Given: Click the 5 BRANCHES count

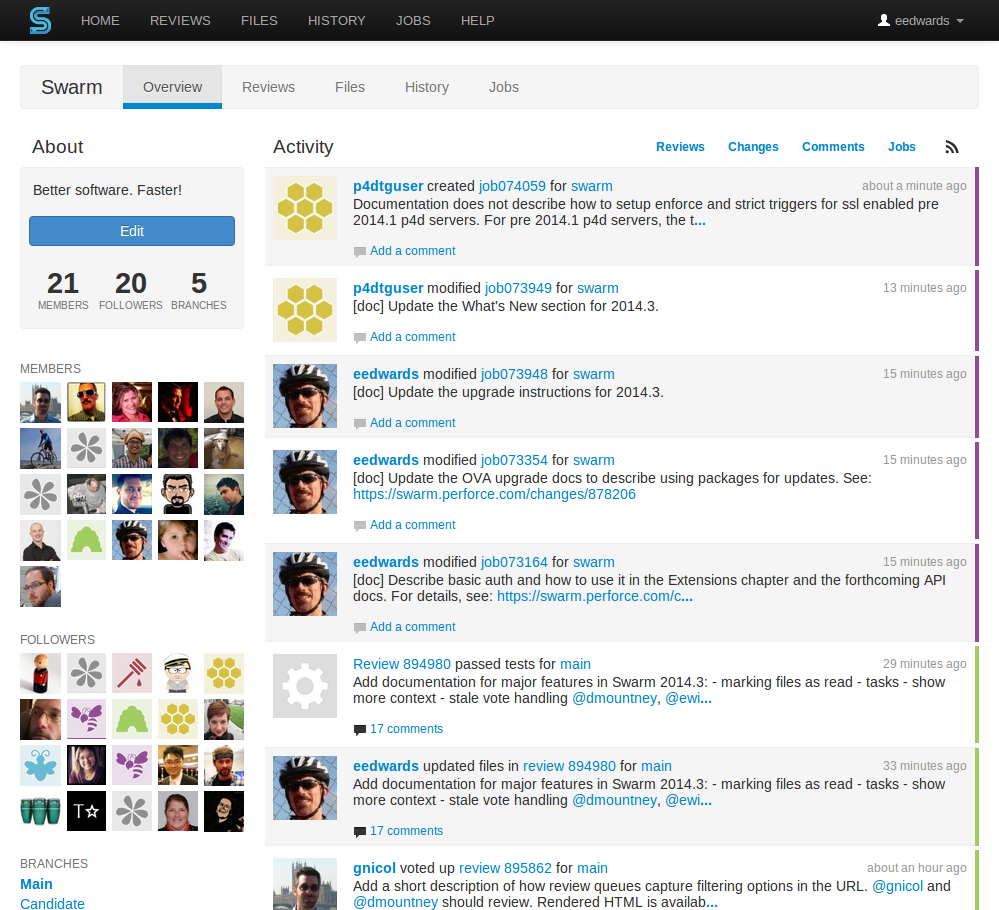Looking at the screenshot, I should pos(199,291).
